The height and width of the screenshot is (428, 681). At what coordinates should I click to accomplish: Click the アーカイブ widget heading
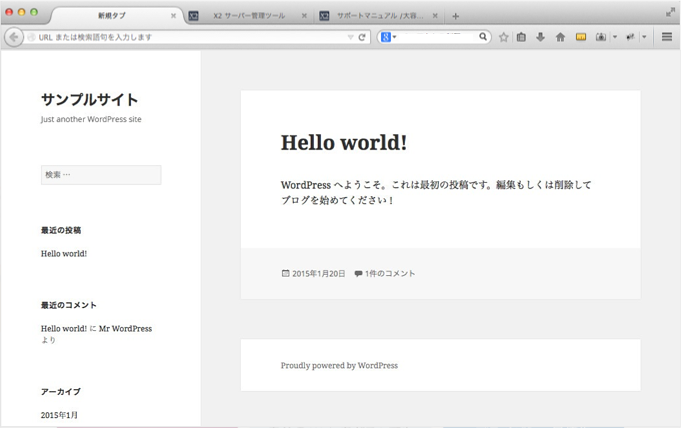[x=60, y=392]
